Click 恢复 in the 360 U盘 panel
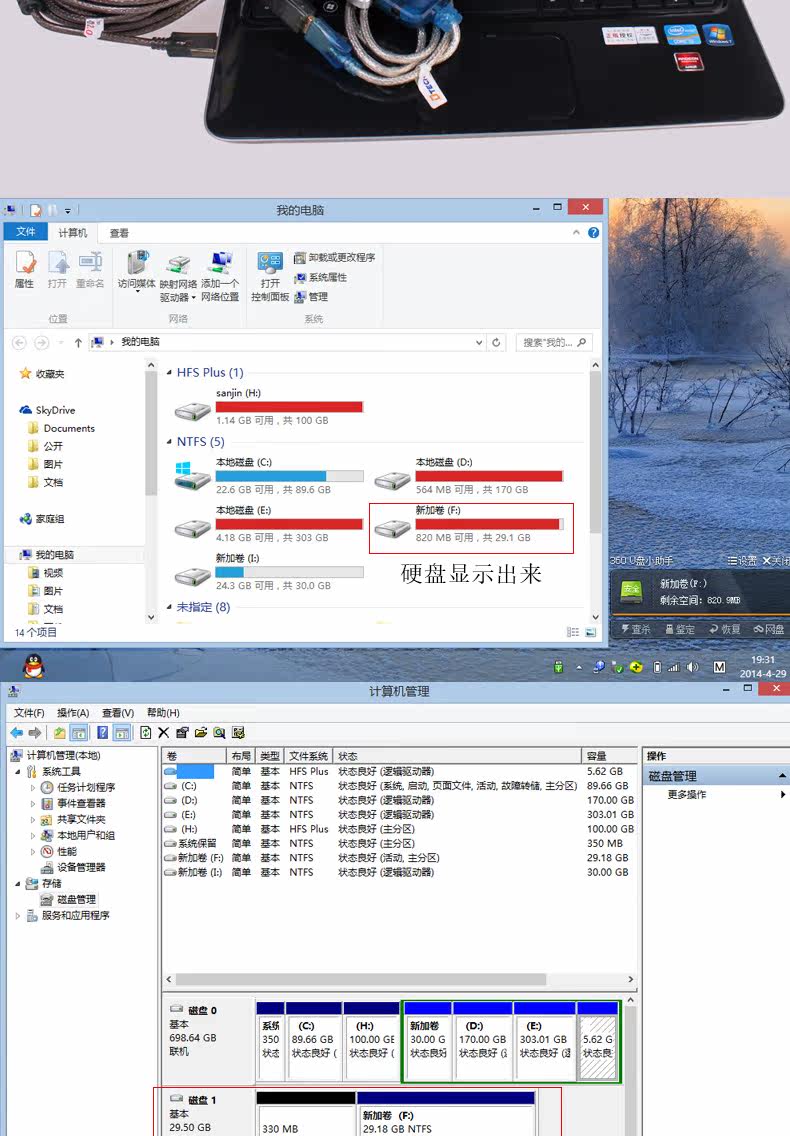The height and width of the screenshot is (1136, 790). coord(725,629)
